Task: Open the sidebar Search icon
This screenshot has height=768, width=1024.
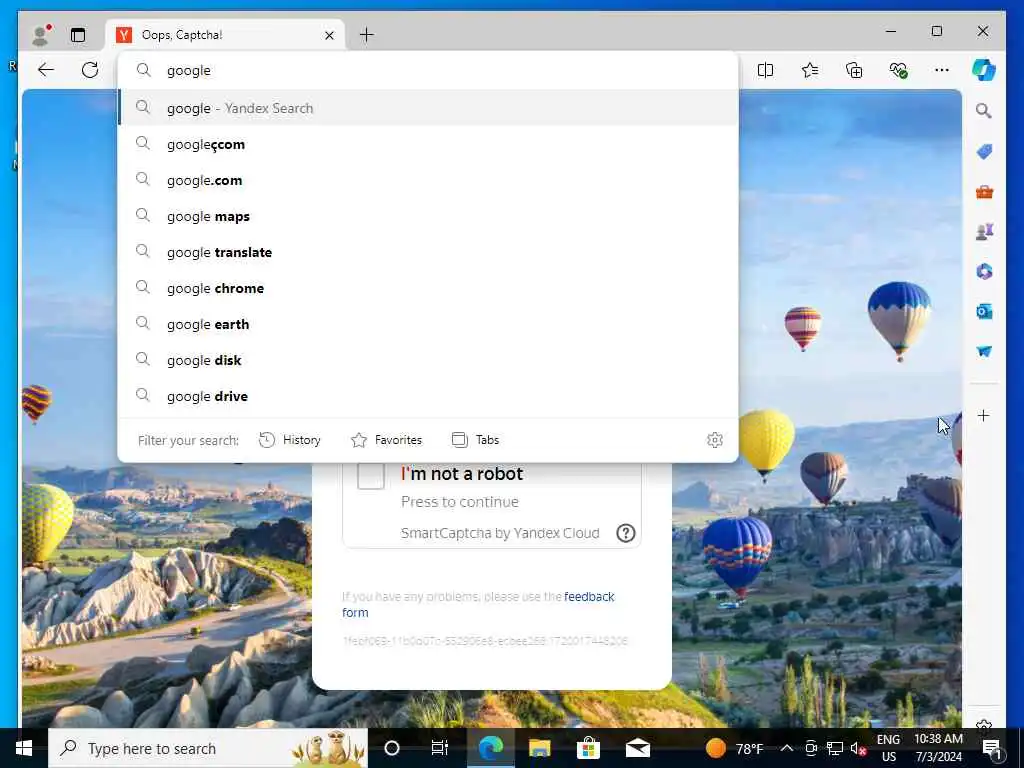Action: point(984,111)
